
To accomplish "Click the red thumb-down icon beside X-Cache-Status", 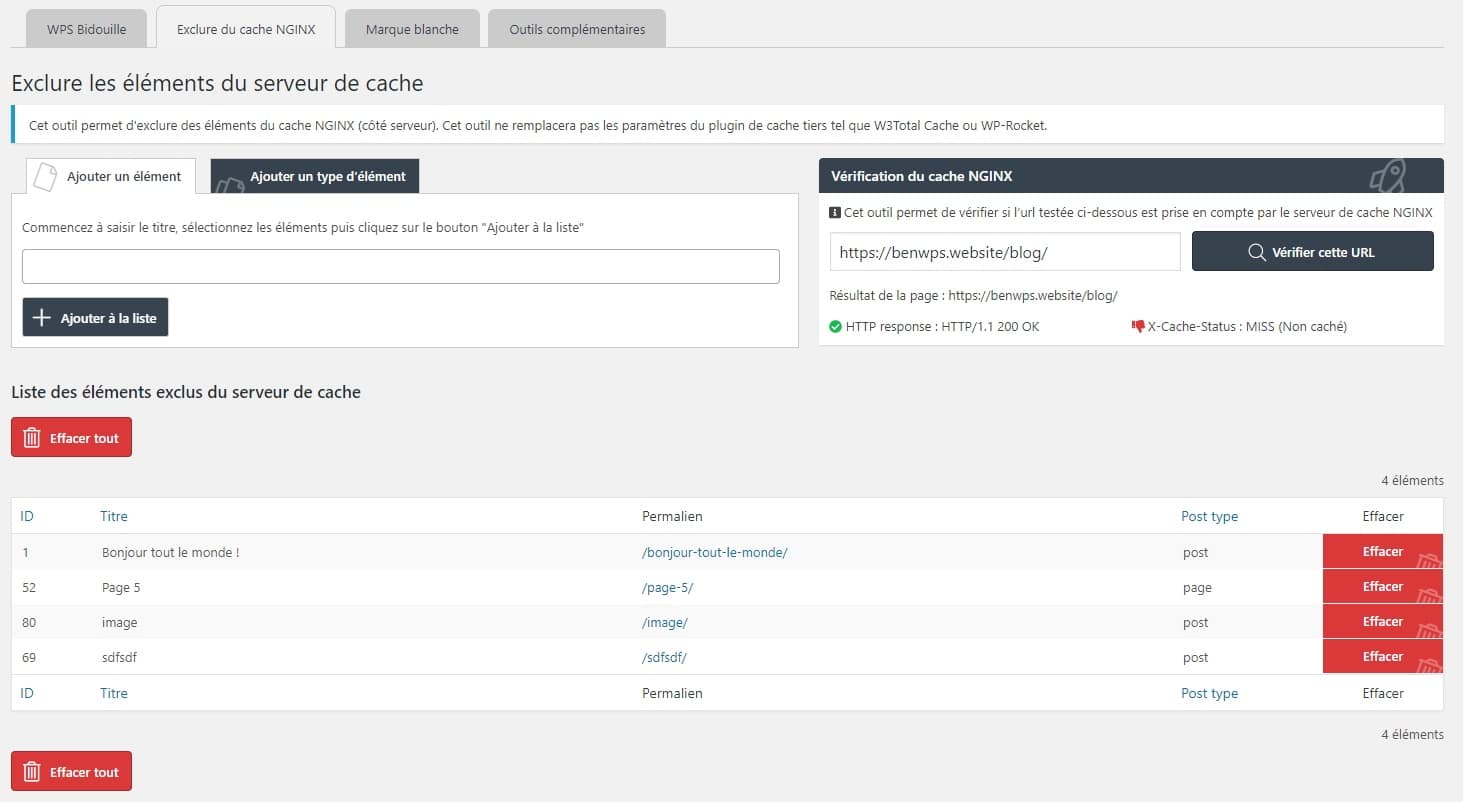I will pyautogui.click(x=1138, y=325).
